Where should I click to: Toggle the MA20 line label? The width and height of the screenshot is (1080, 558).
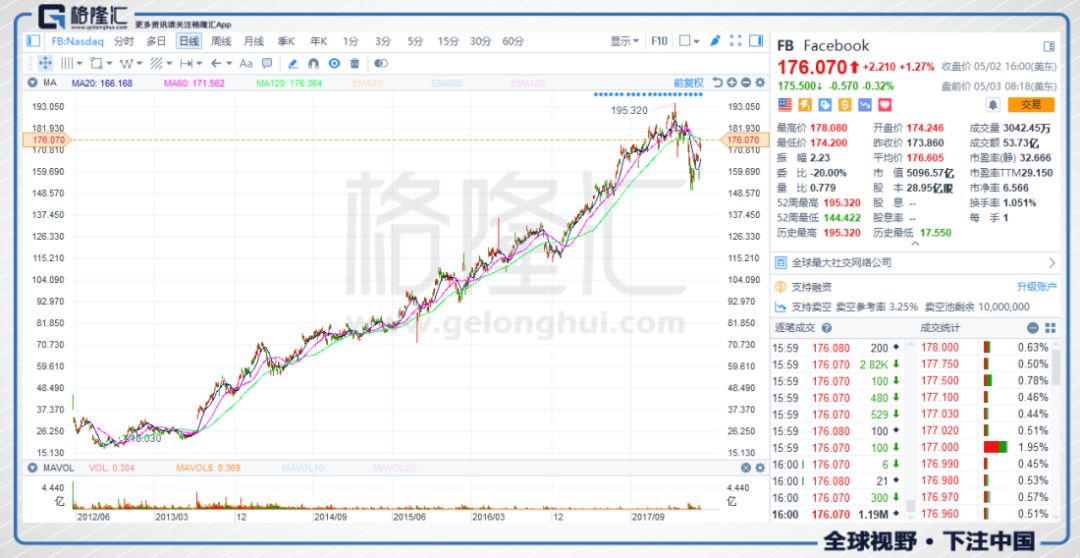tap(103, 83)
